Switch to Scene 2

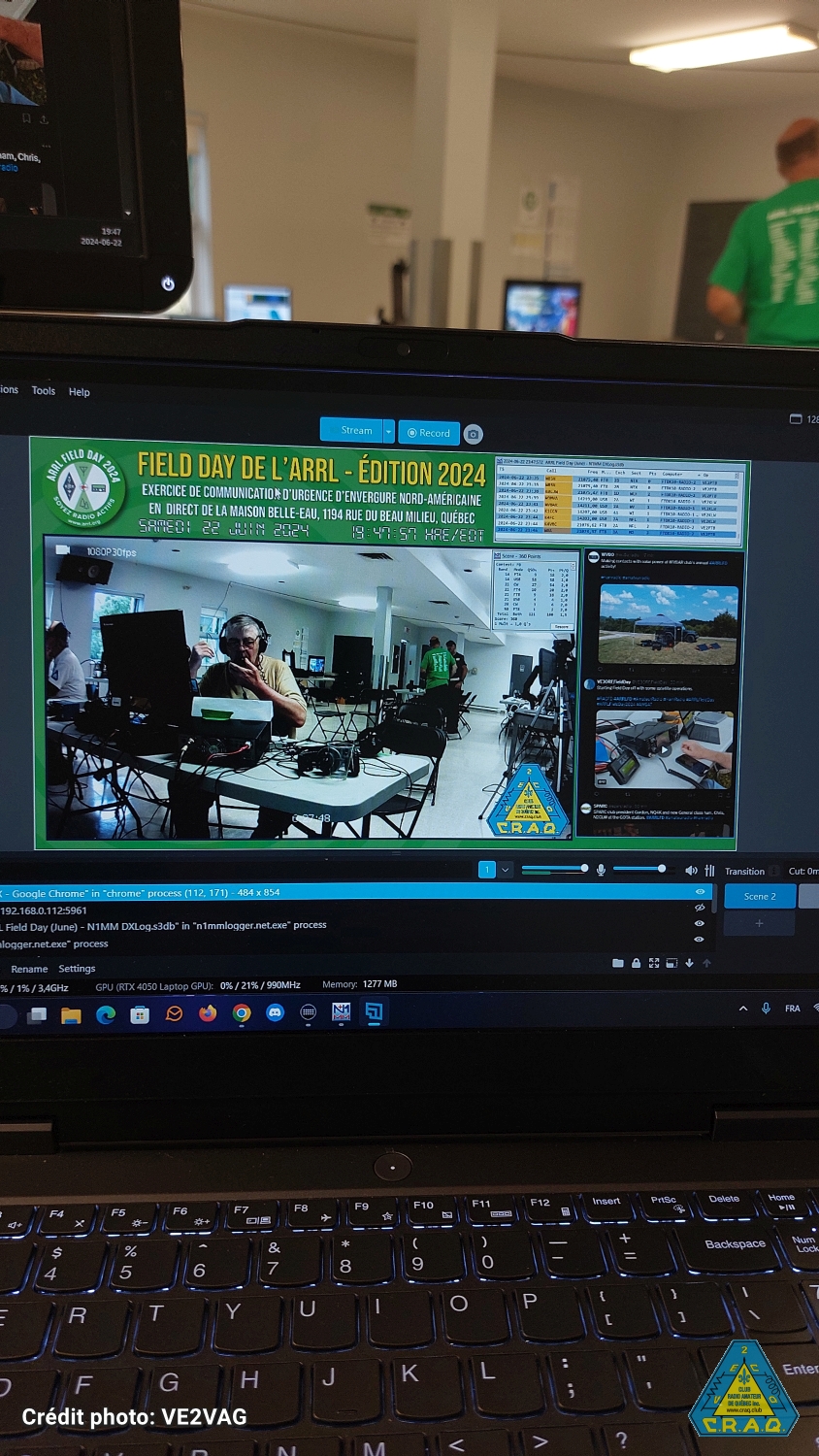(x=760, y=896)
